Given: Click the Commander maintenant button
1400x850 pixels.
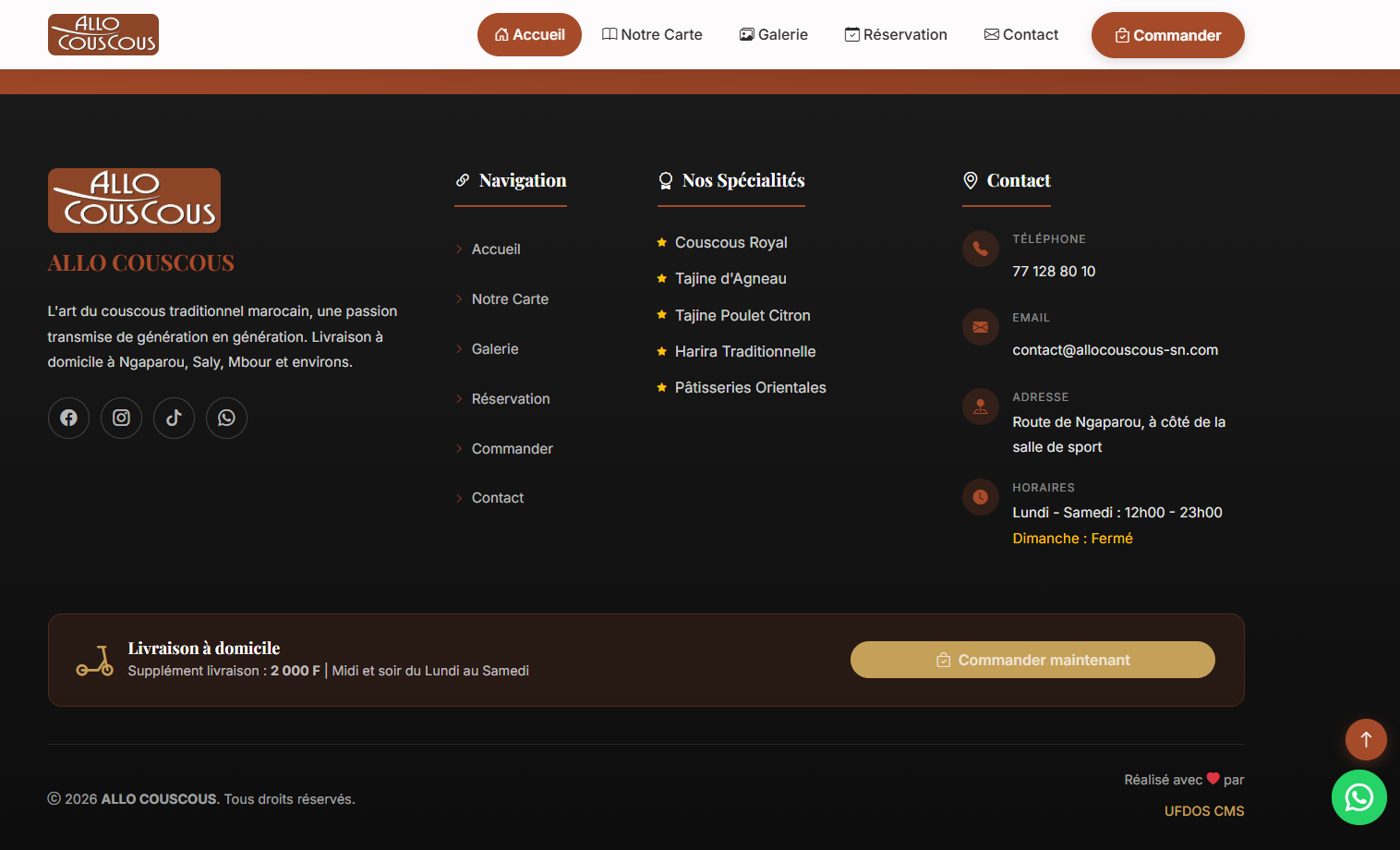Looking at the screenshot, I should pyautogui.click(x=1032, y=660).
